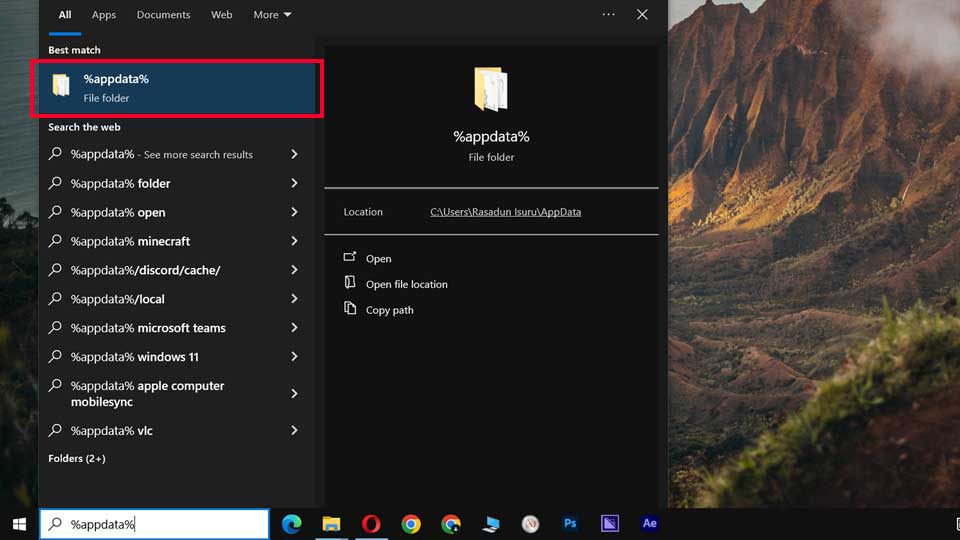Expand chevron for '%appdata% vlc'
960x540 pixels.
coord(294,430)
